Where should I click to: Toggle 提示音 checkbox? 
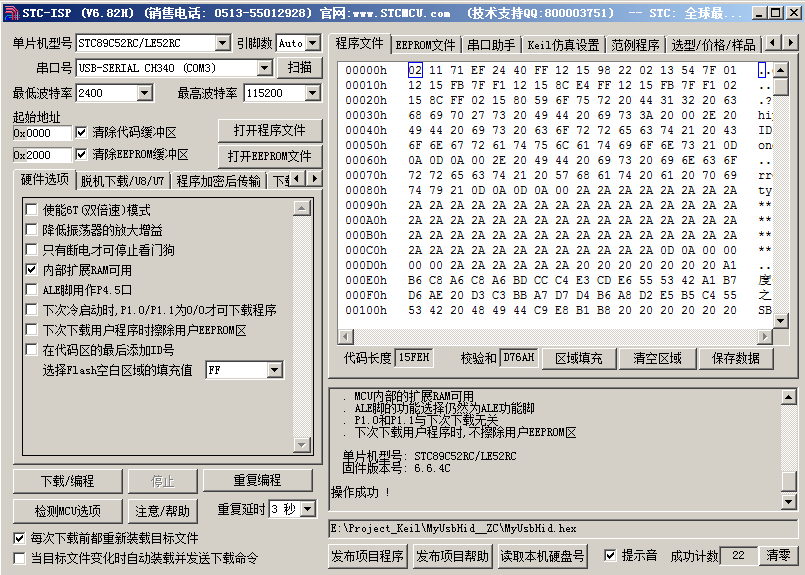click(x=610, y=555)
